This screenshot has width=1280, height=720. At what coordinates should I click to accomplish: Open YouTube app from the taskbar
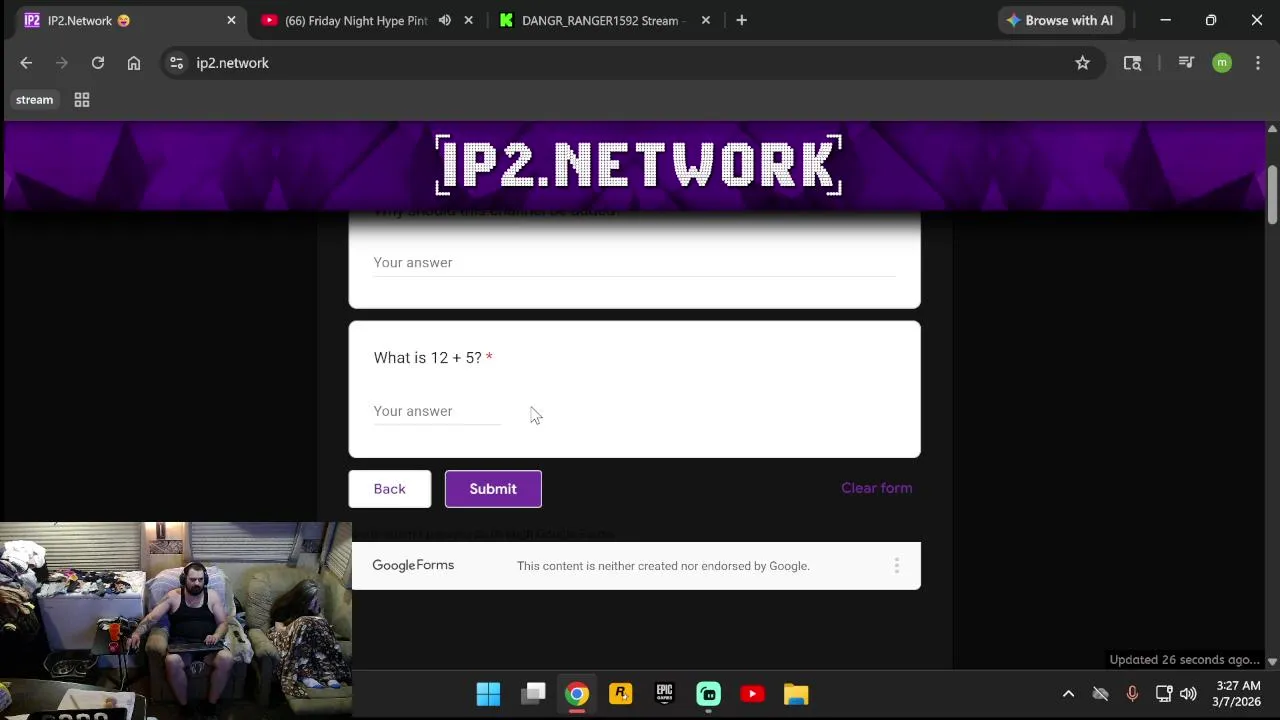(x=752, y=694)
